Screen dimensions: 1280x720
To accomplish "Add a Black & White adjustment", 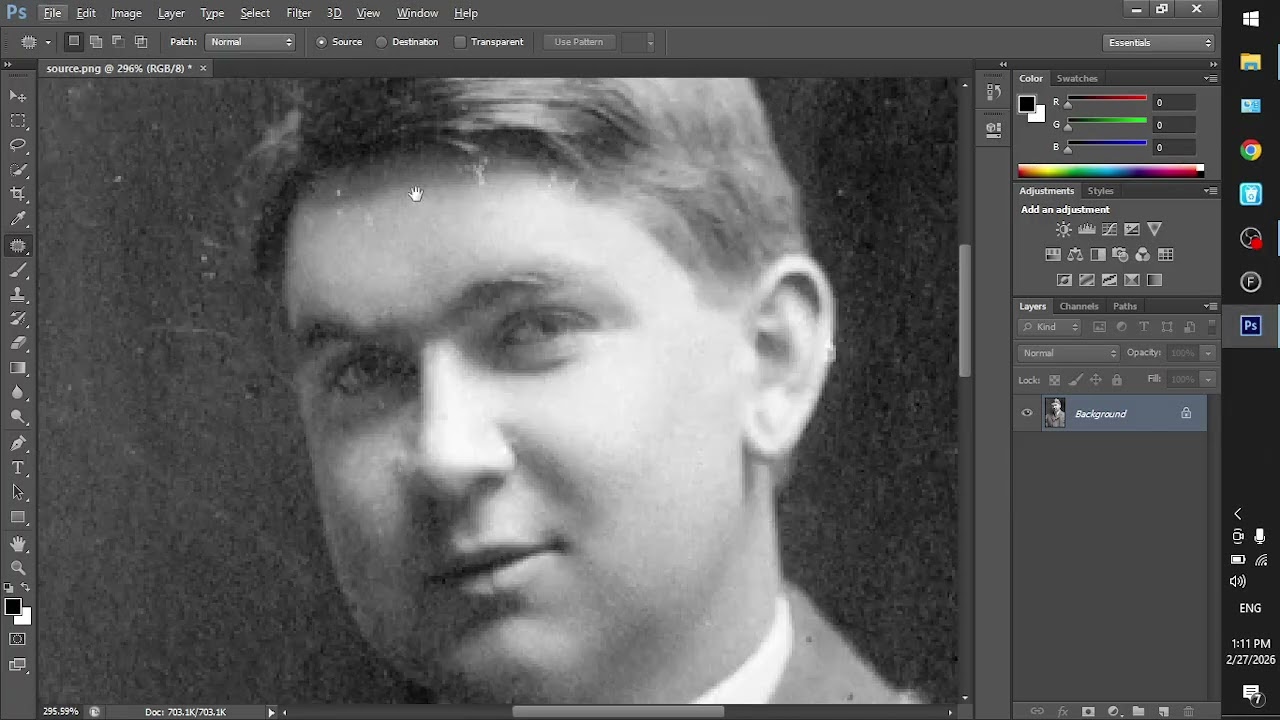I will [1098, 255].
